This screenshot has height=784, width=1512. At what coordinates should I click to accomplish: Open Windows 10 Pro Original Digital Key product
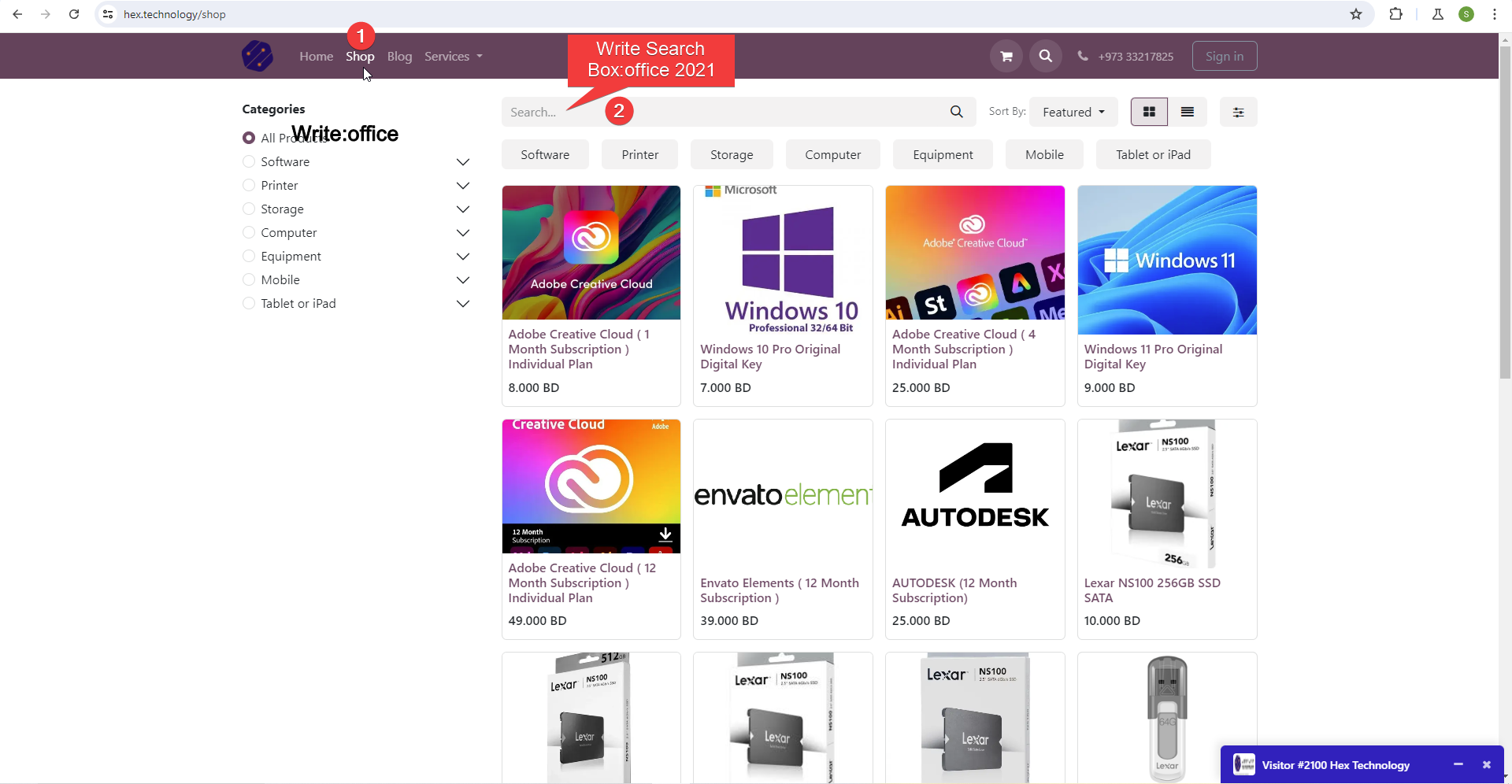(x=770, y=357)
